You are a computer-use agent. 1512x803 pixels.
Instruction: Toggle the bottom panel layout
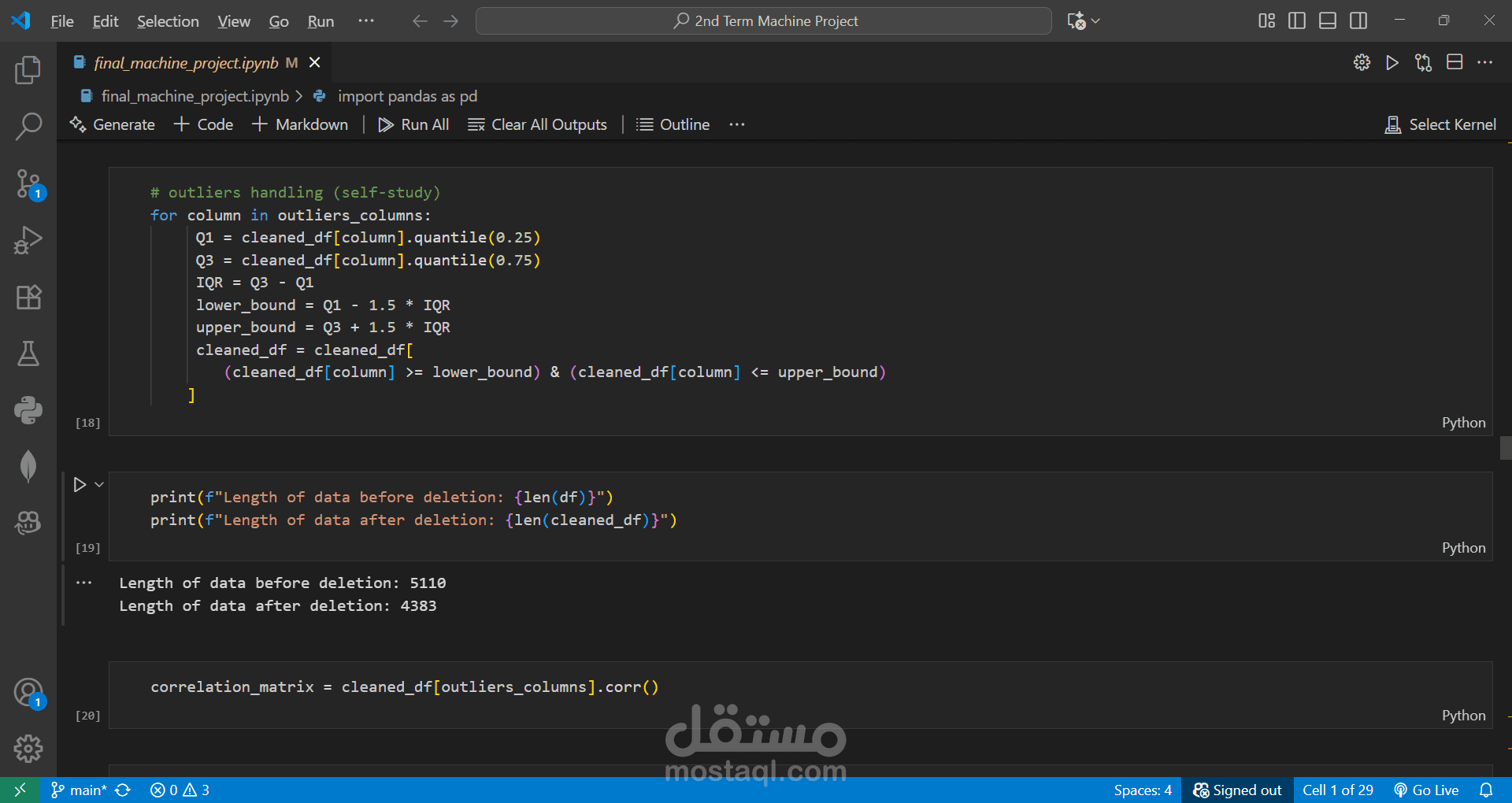(1328, 20)
